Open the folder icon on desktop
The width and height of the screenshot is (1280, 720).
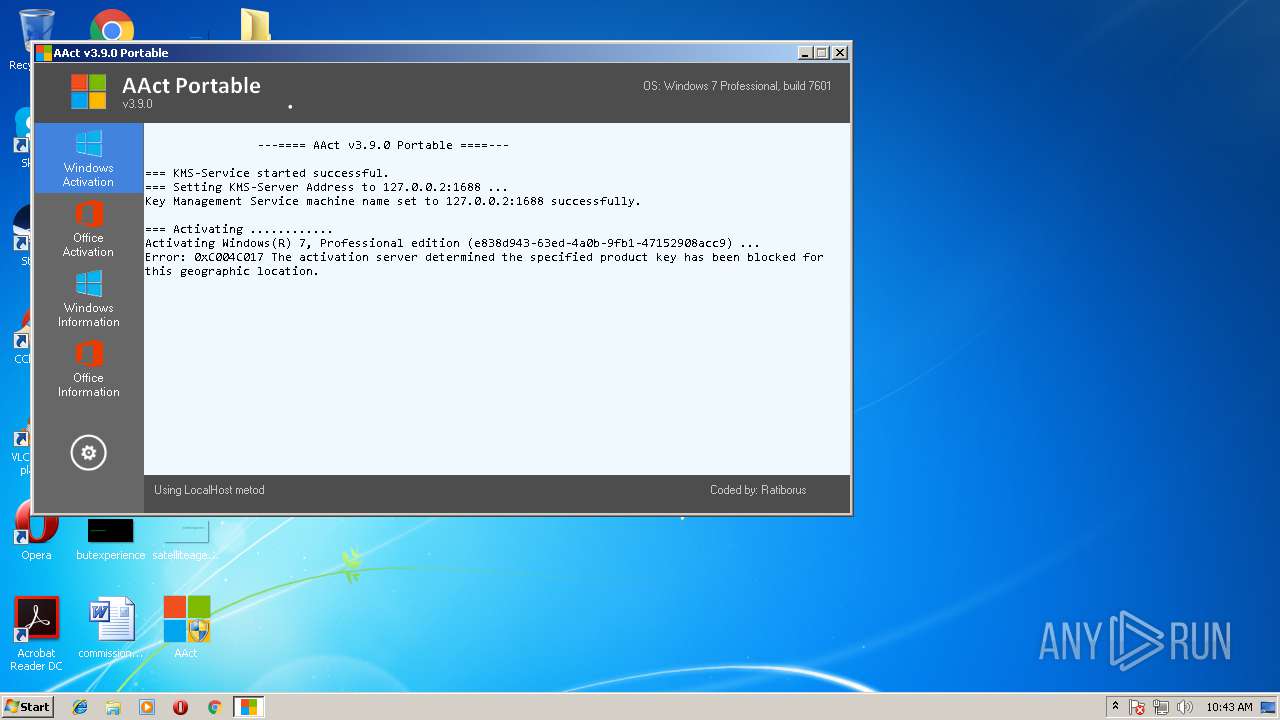click(x=255, y=26)
